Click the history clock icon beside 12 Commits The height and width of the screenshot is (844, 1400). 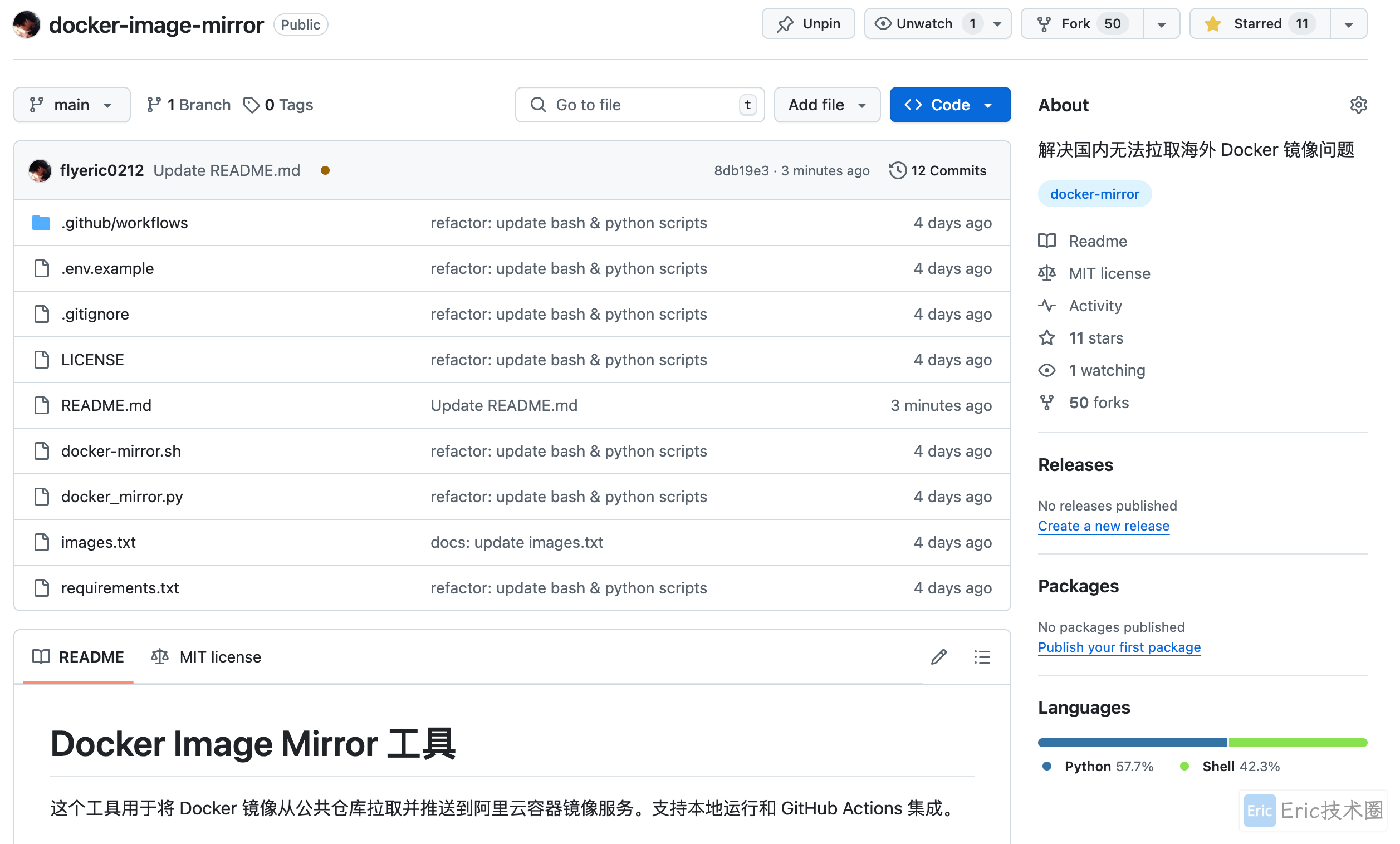[x=898, y=170]
